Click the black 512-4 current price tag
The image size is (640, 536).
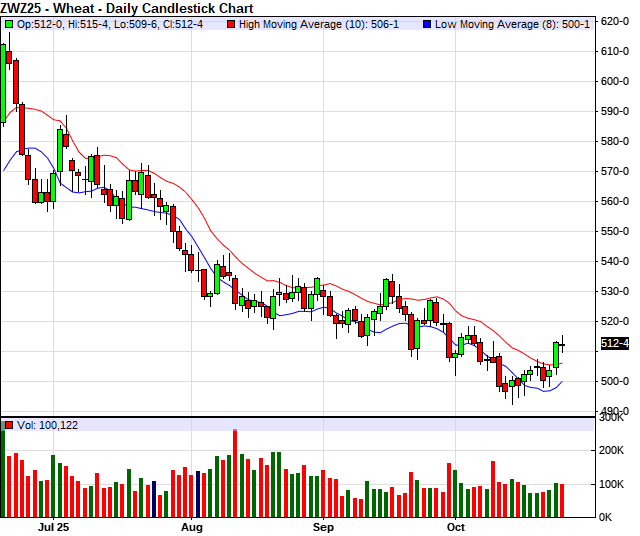coord(614,344)
